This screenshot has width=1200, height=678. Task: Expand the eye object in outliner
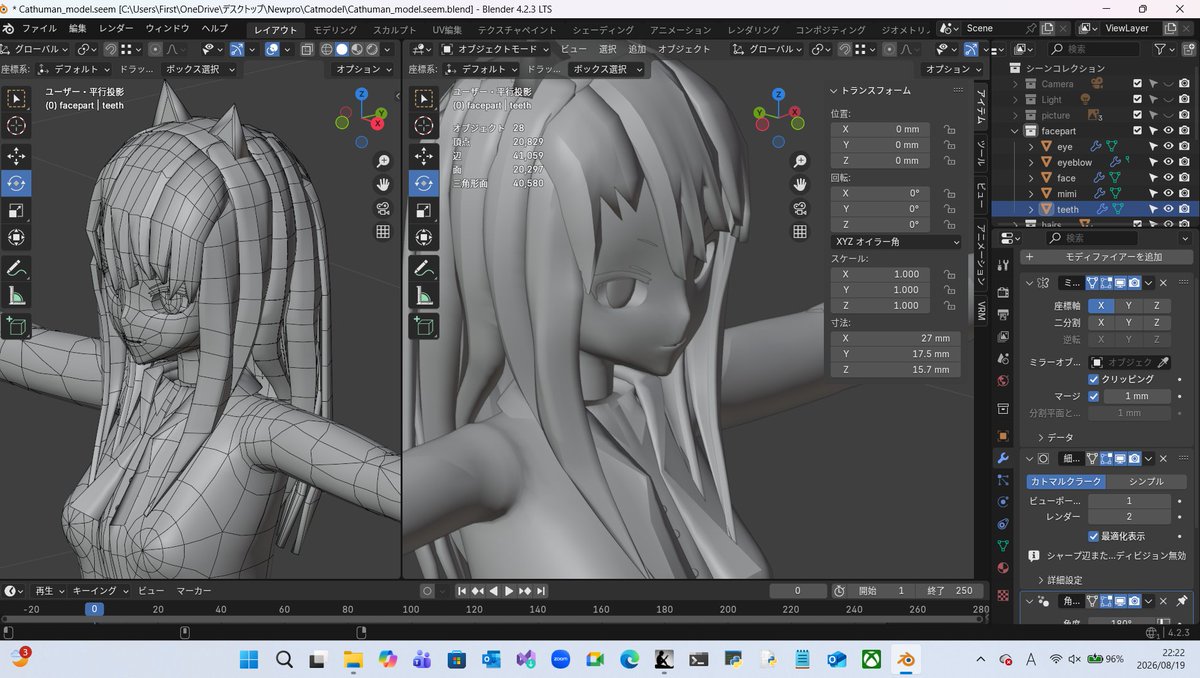pos(1032,147)
